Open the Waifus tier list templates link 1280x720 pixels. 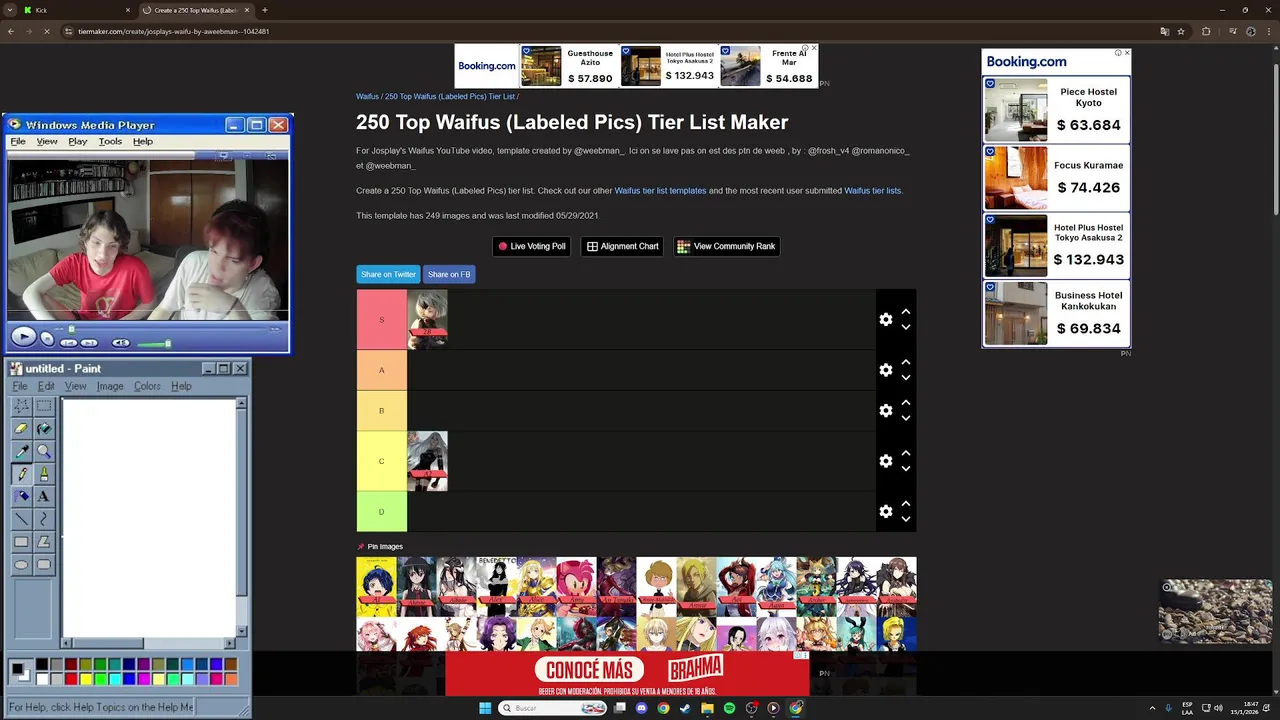coord(660,190)
